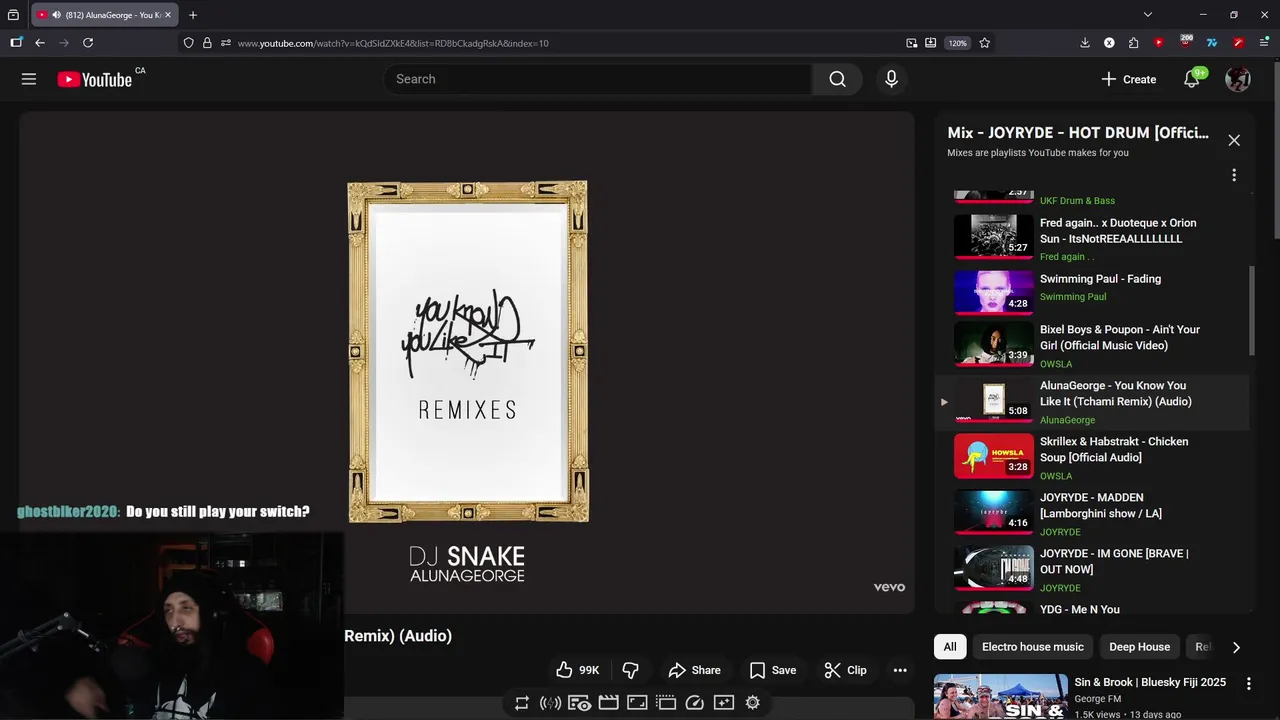
Task: Click the YouTube search magnifier button
Action: 837,79
